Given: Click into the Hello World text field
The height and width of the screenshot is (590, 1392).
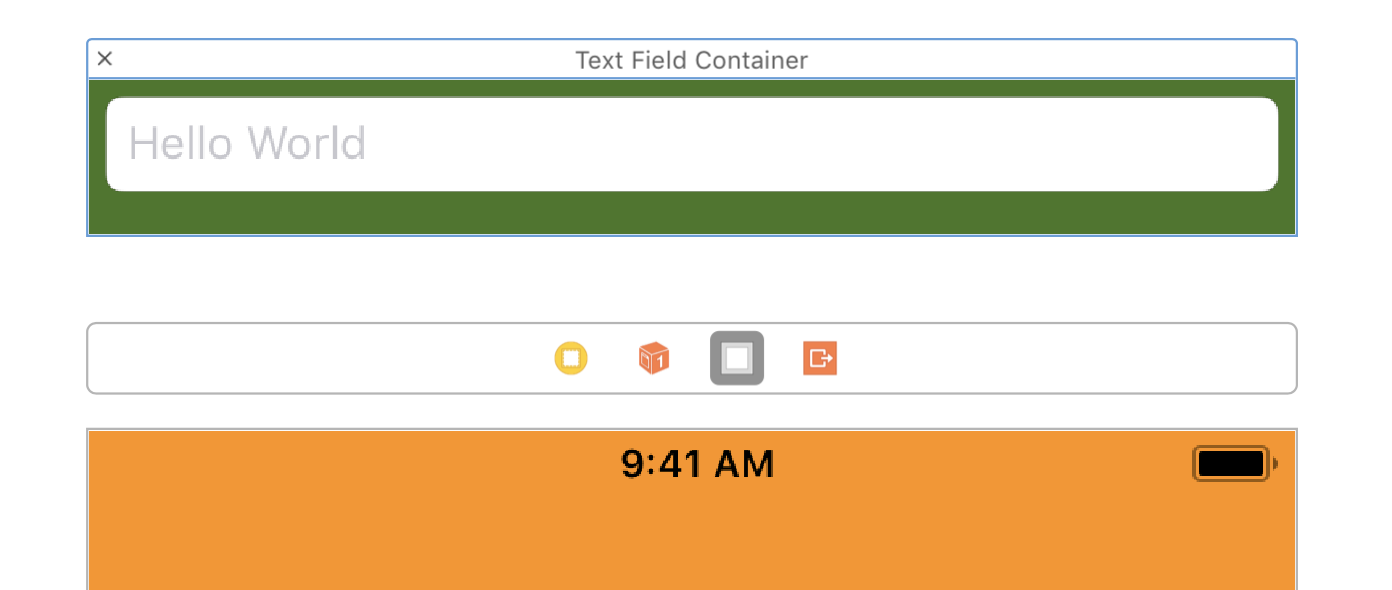Looking at the screenshot, I should (690, 144).
